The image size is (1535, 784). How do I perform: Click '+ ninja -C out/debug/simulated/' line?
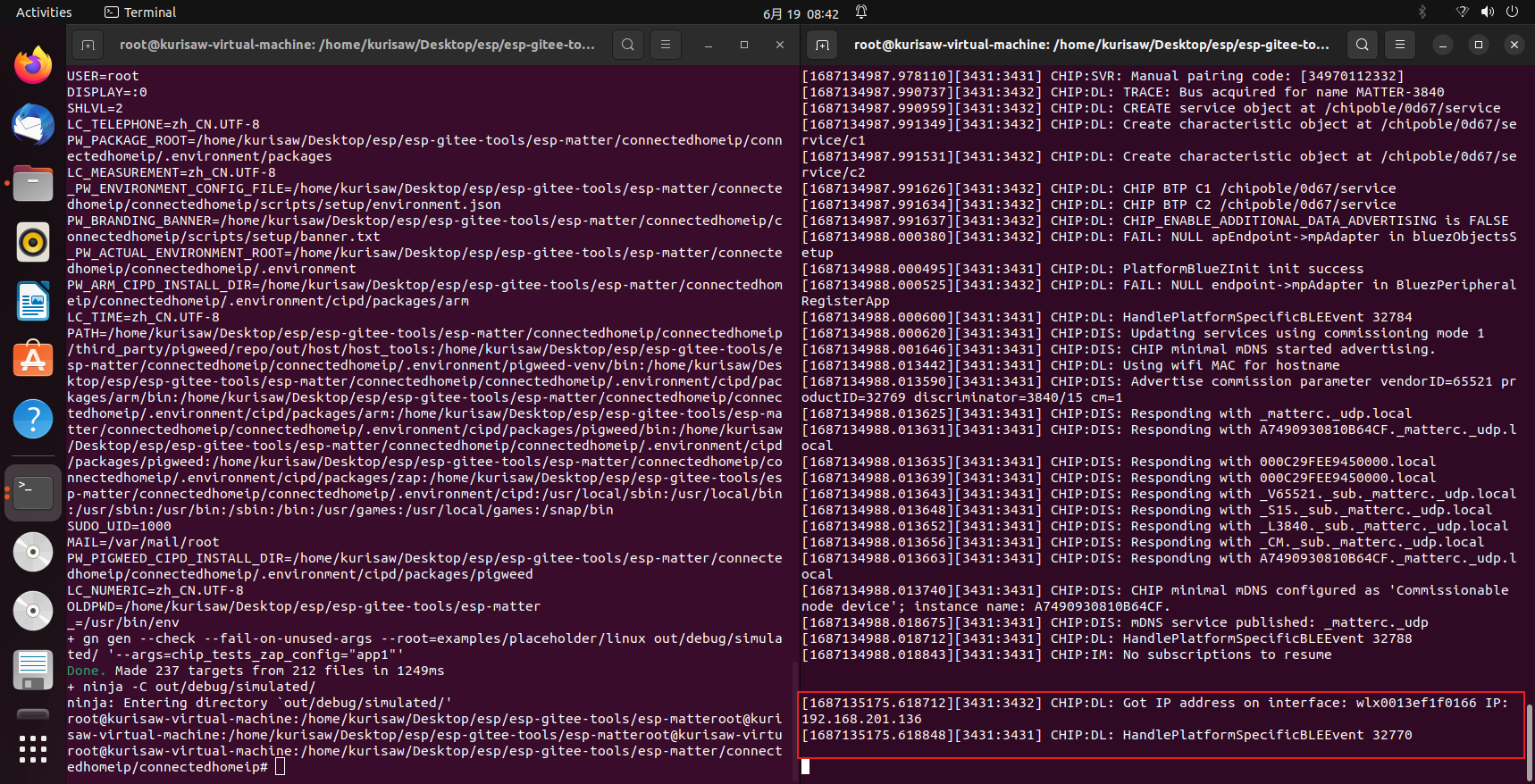pos(191,687)
